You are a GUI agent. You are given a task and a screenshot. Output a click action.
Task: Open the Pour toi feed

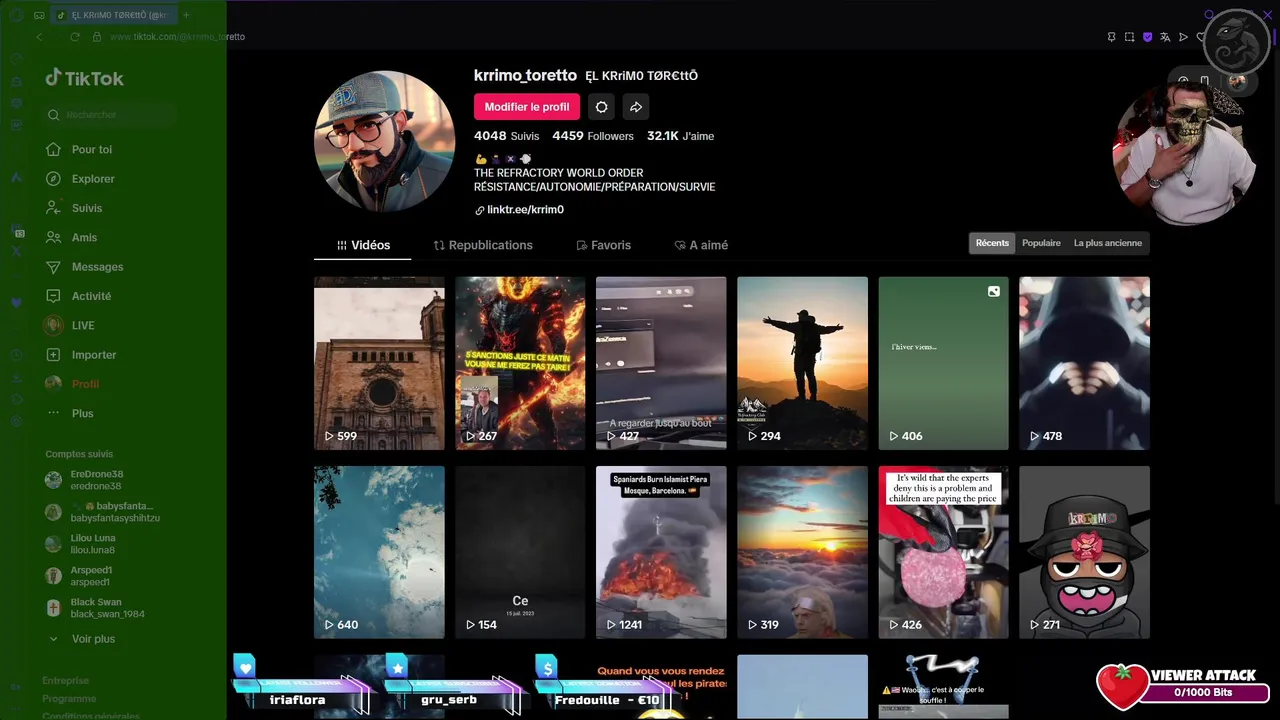(78, 149)
